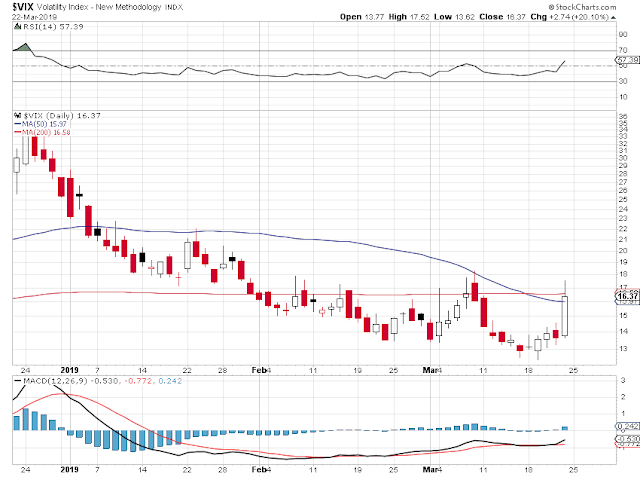
Task: Click the 57.39 value tag on RSI axis
Action: pos(628,60)
